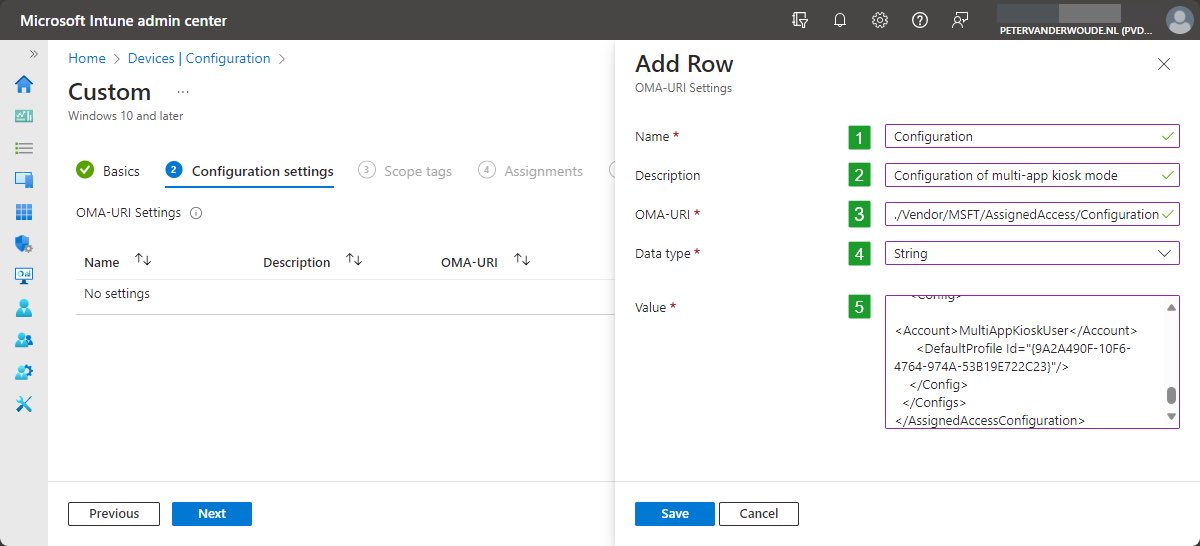The image size is (1200, 546).
Task: Open the feedback icon in the header
Action: [x=960, y=20]
